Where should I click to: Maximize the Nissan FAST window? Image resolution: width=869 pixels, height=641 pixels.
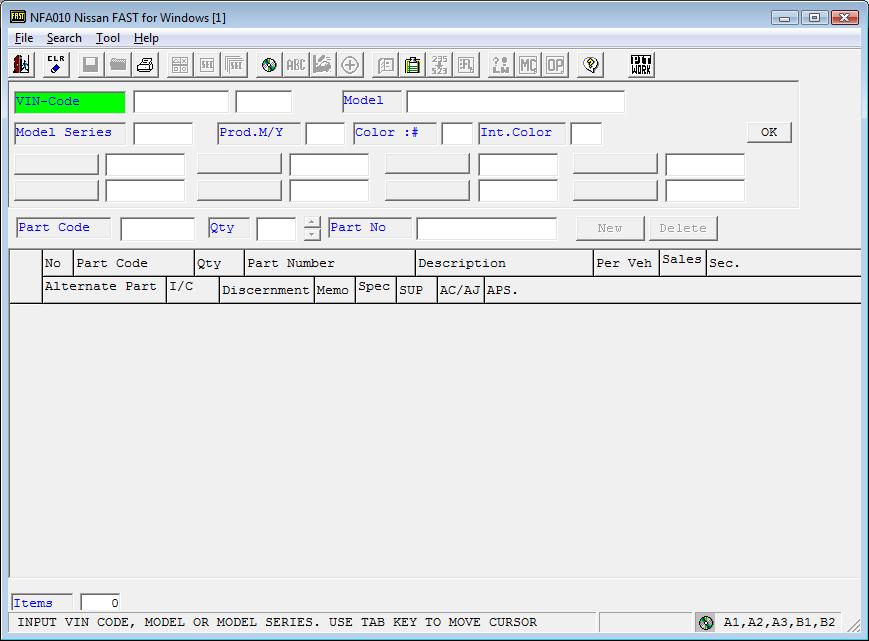coord(815,18)
